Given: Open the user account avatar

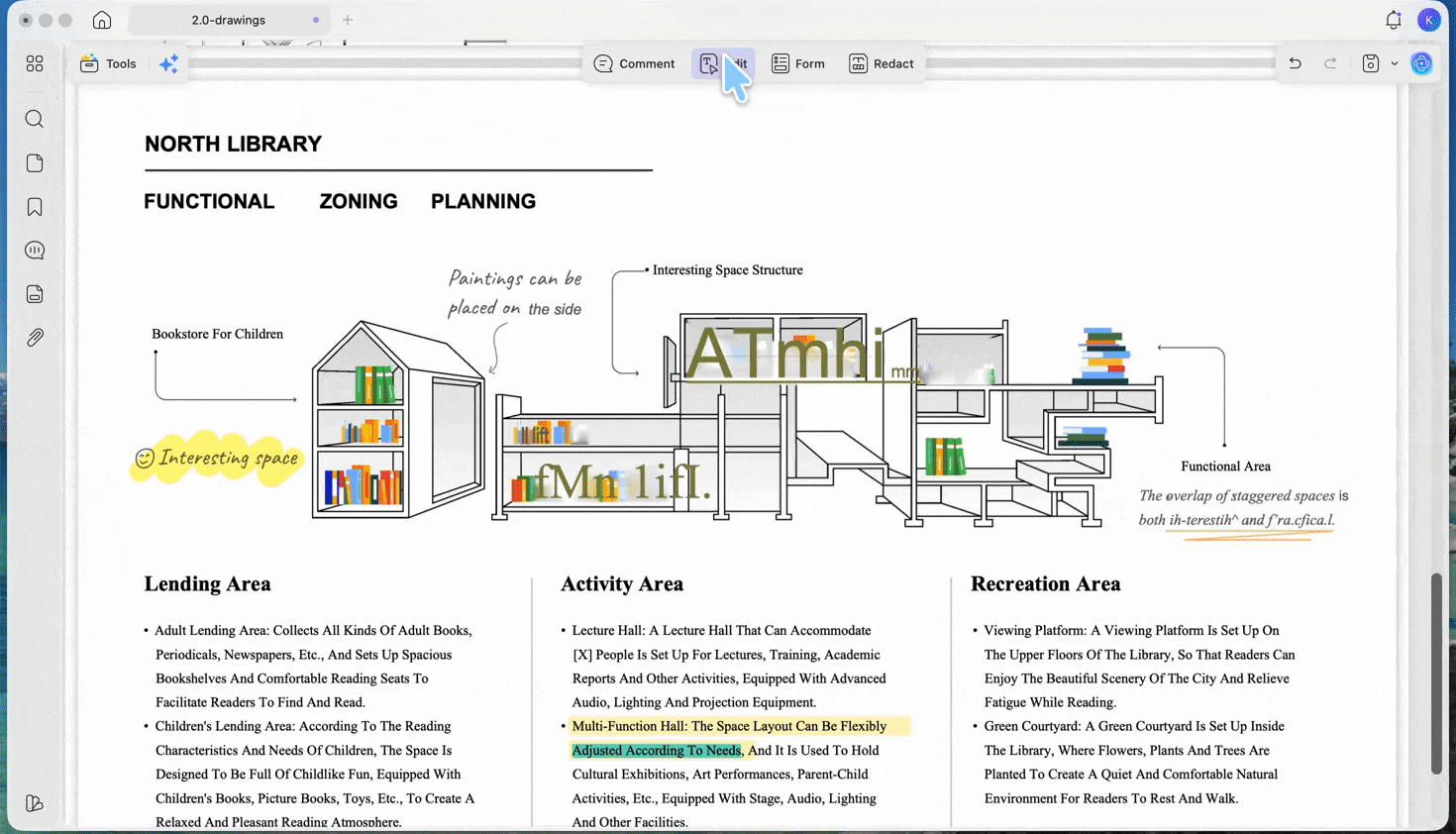Looking at the screenshot, I should coord(1428,20).
